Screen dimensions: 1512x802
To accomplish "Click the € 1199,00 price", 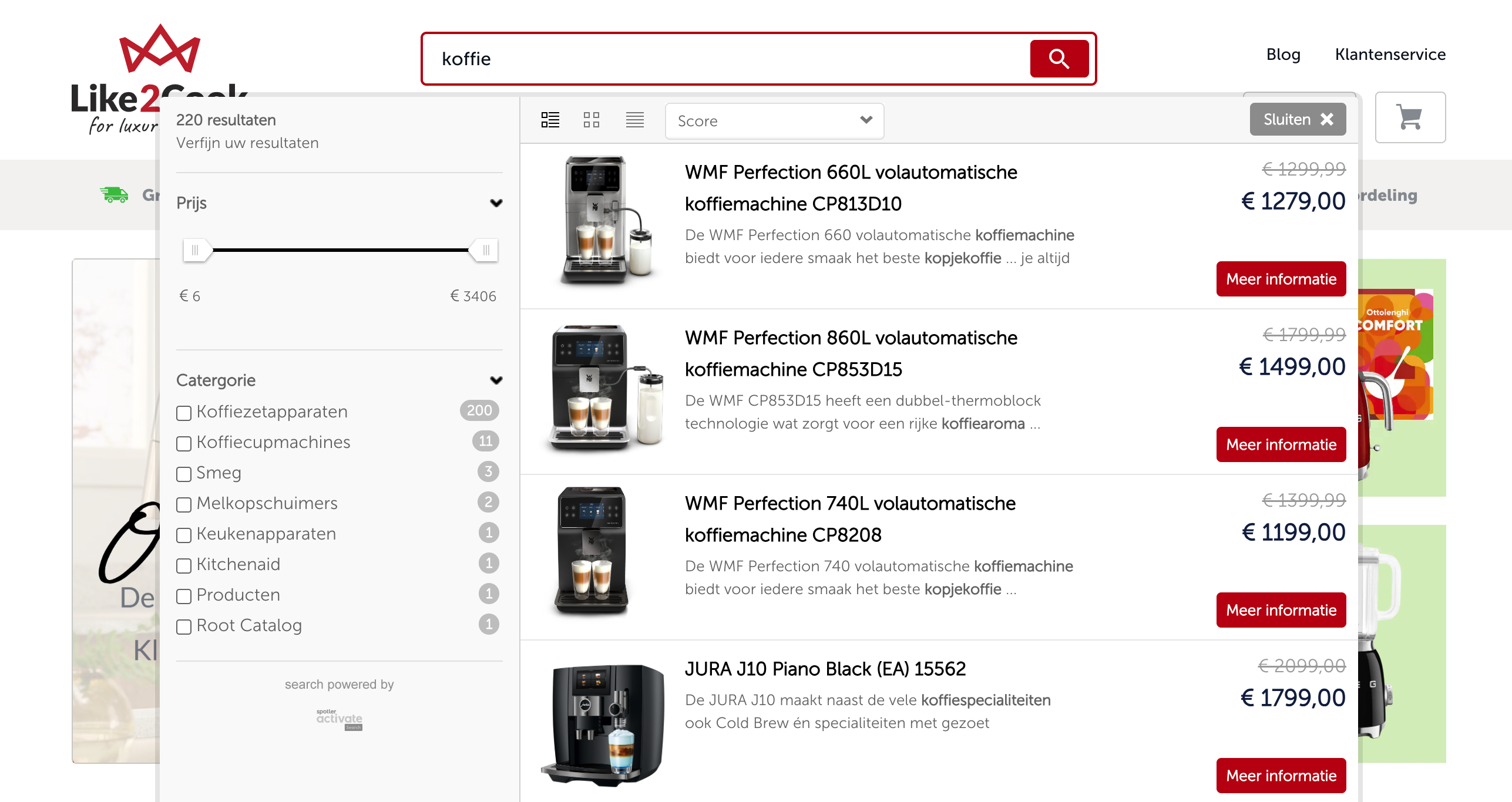I will pos(1293,532).
